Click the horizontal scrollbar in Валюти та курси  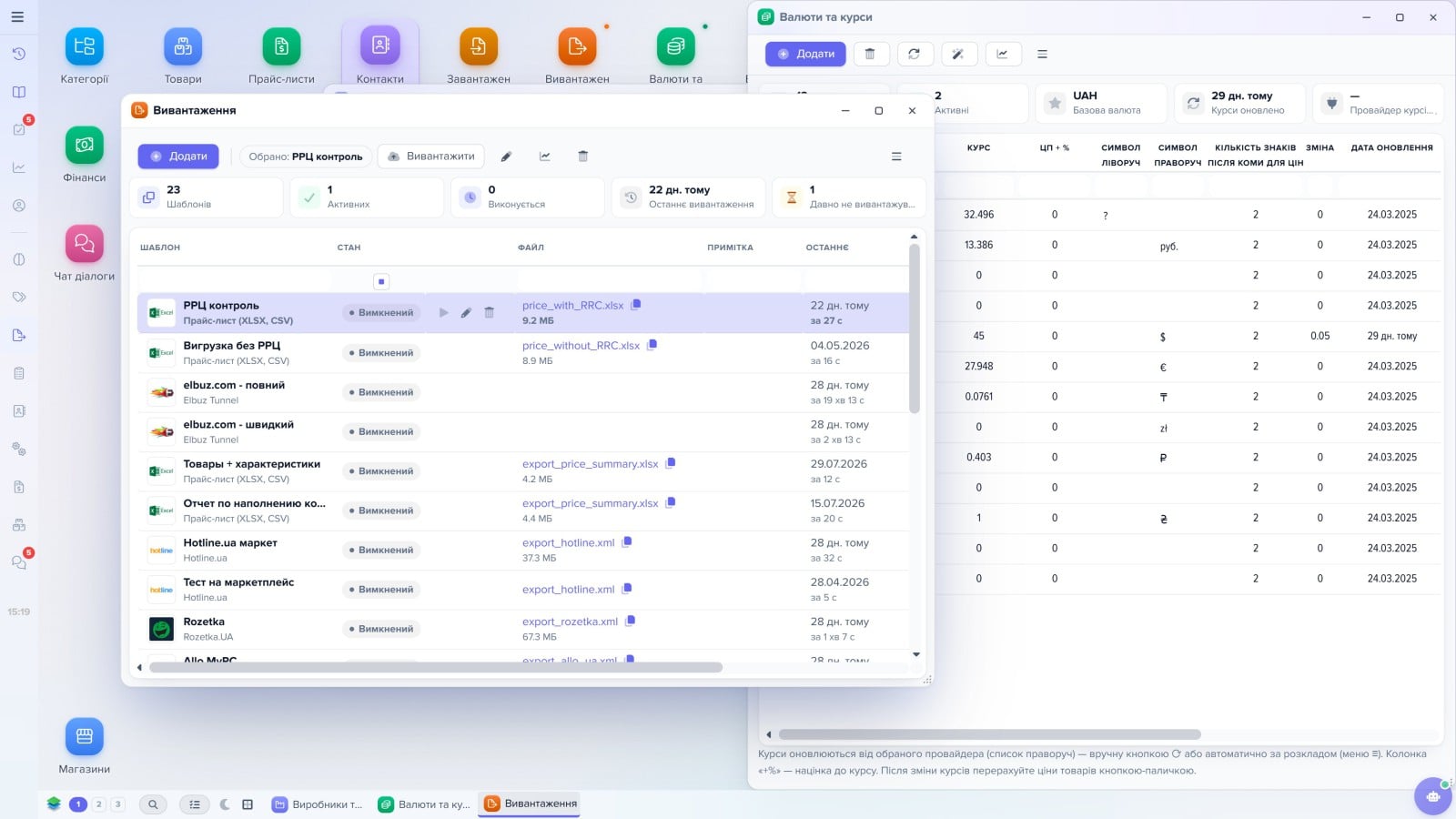click(990, 734)
